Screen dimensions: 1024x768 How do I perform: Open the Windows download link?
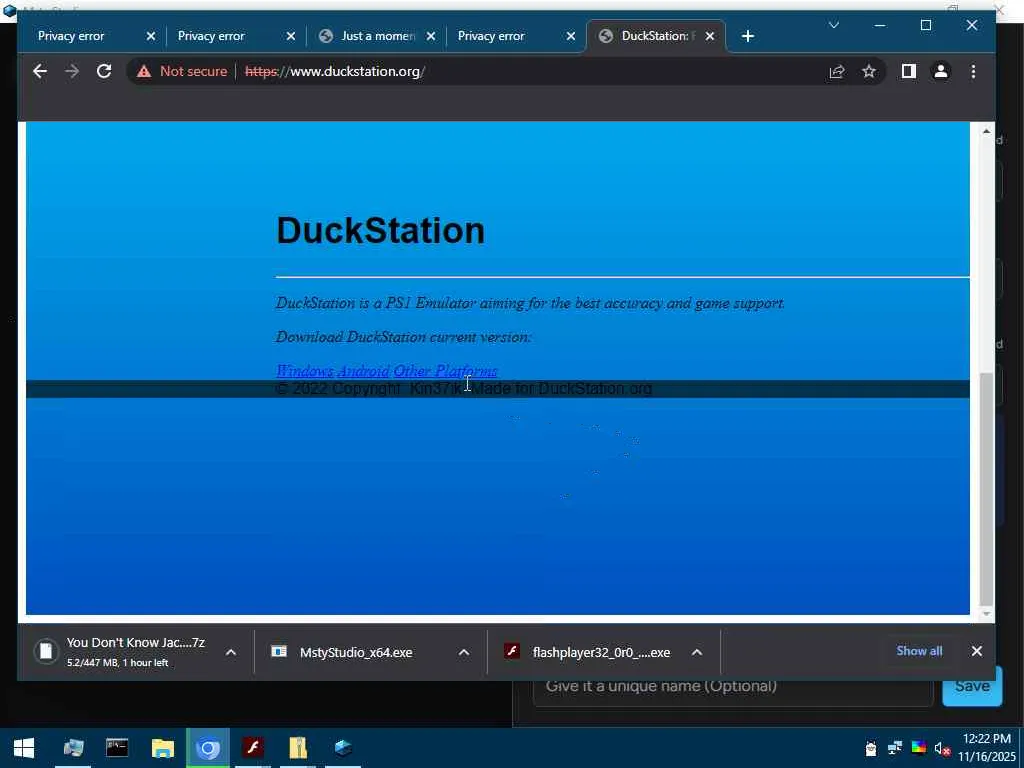(304, 371)
